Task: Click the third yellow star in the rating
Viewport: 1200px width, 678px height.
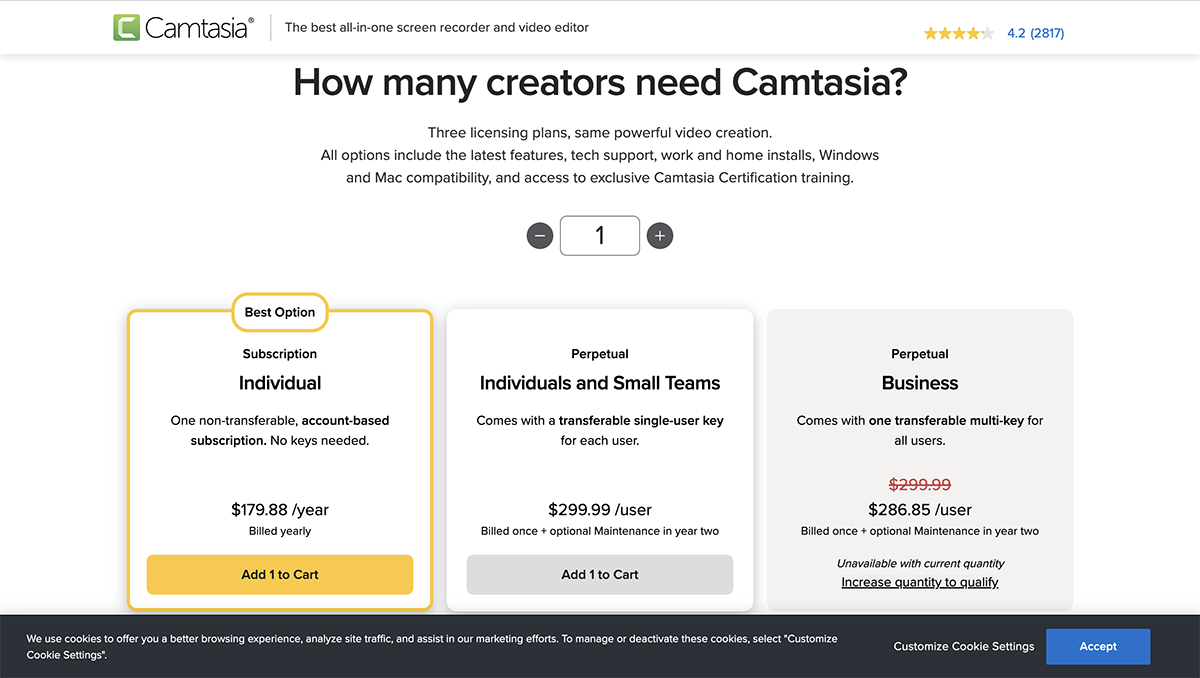Action: [x=959, y=32]
